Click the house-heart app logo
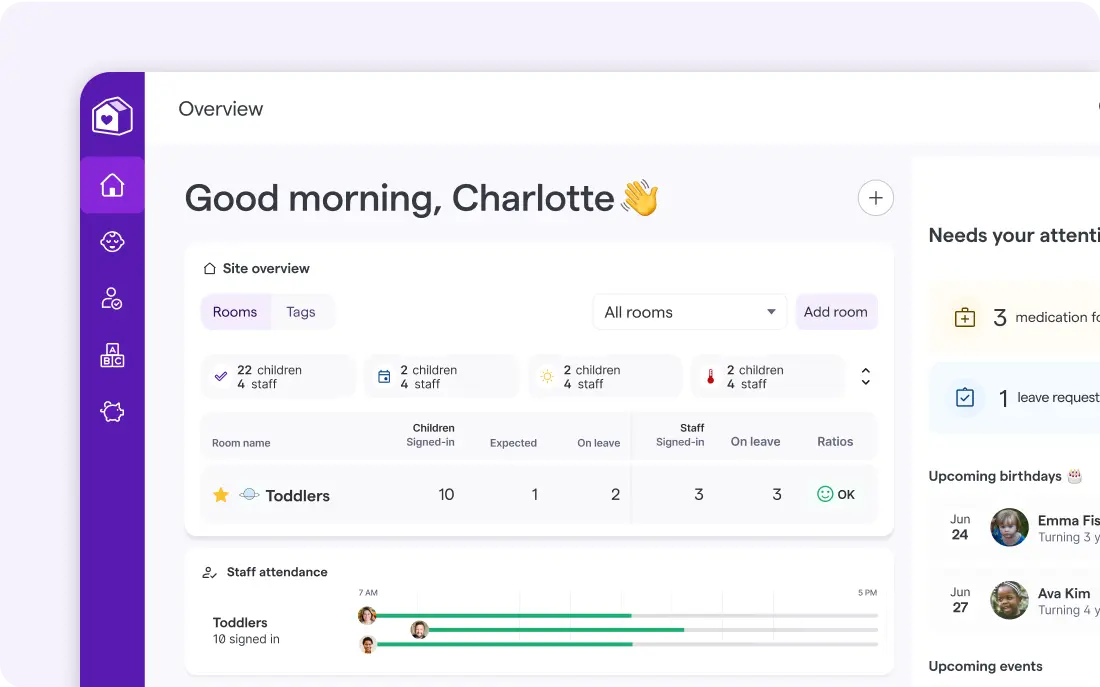This screenshot has height=687, width=1100. pos(112,116)
